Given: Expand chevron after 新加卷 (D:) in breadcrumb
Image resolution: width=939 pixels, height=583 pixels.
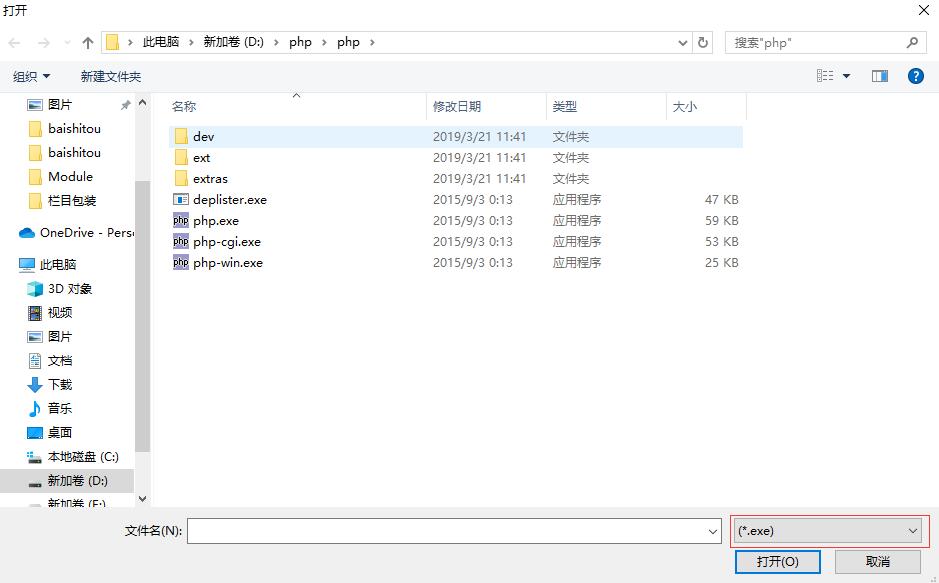Looking at the screenshot, I should 276,42.
